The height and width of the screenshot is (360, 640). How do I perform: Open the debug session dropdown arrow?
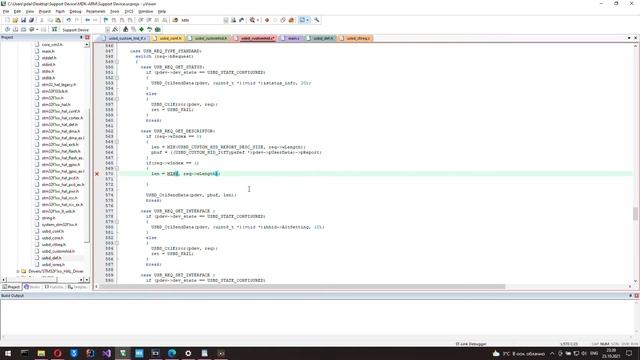tap(258, 20)
